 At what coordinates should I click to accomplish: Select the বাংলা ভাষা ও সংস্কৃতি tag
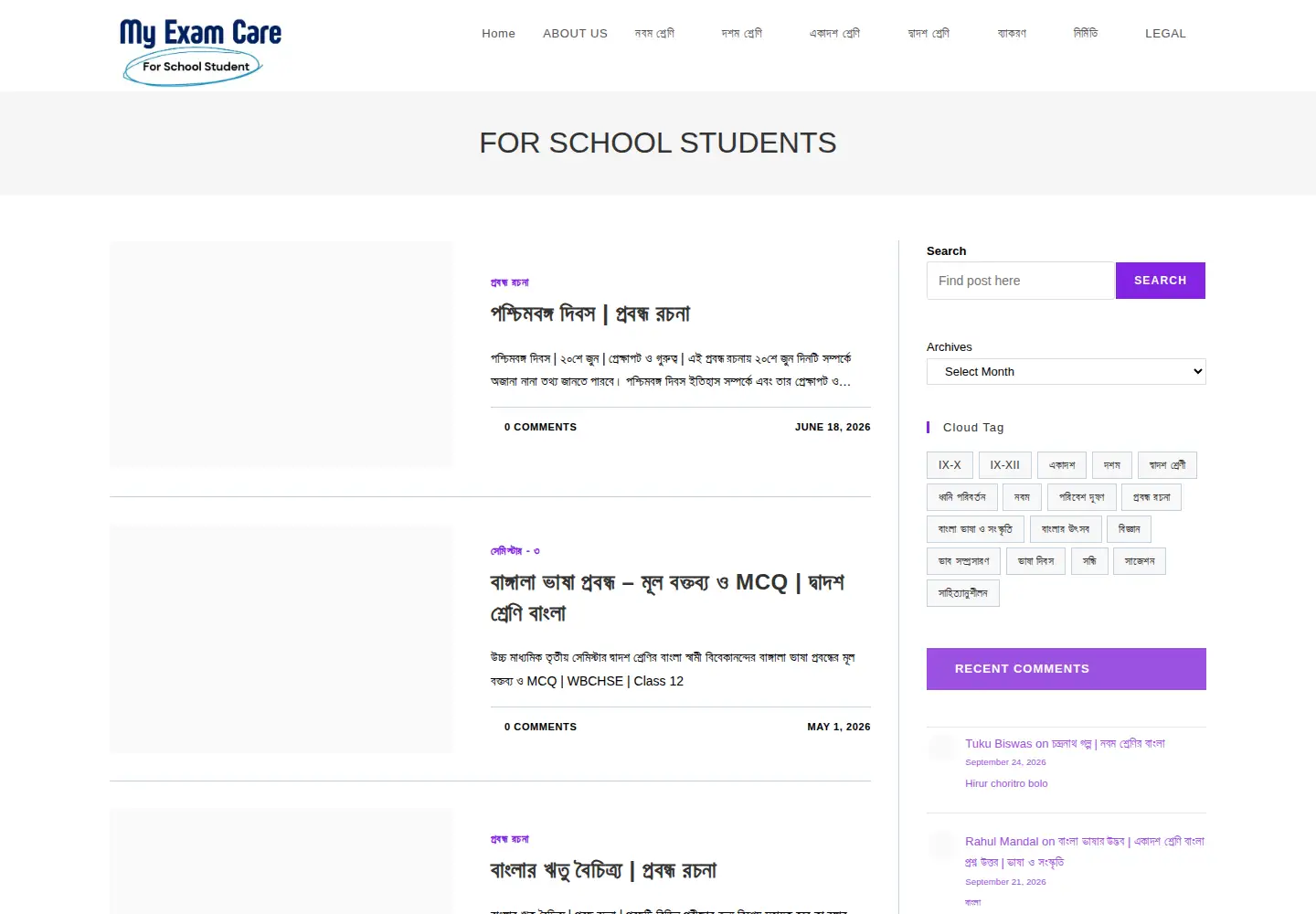[975, 529]
